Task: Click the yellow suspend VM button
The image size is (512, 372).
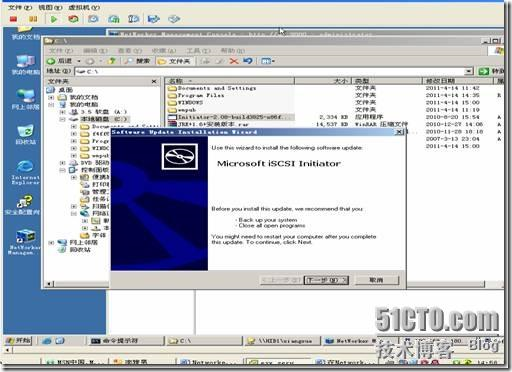Action: click(x=33, y=19)
